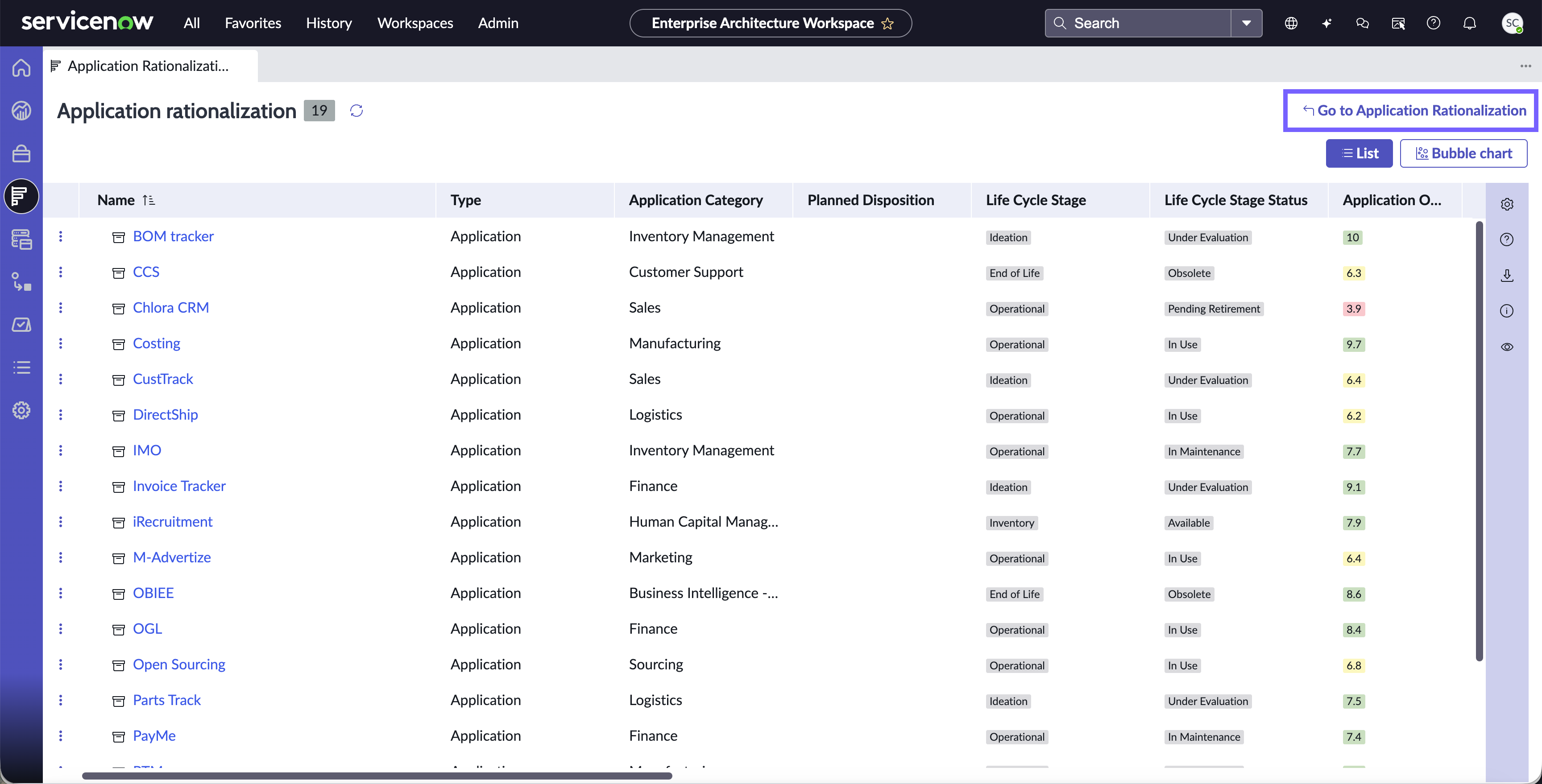This screenshot has width=1542, height=784.
Task: Open the info icon in right panel
Action: point(1507,311)
